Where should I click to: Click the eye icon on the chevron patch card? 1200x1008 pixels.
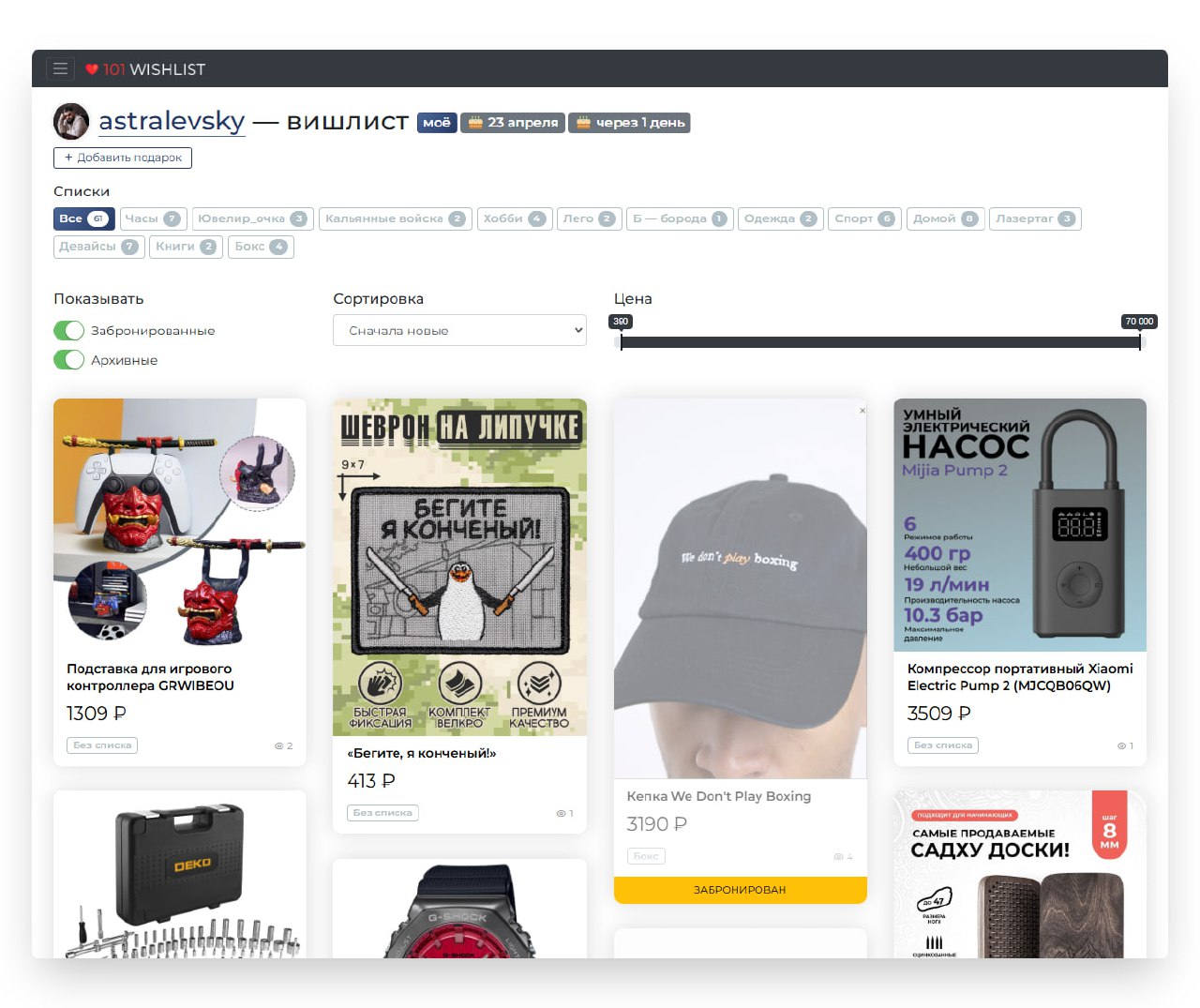pos(562,813)
